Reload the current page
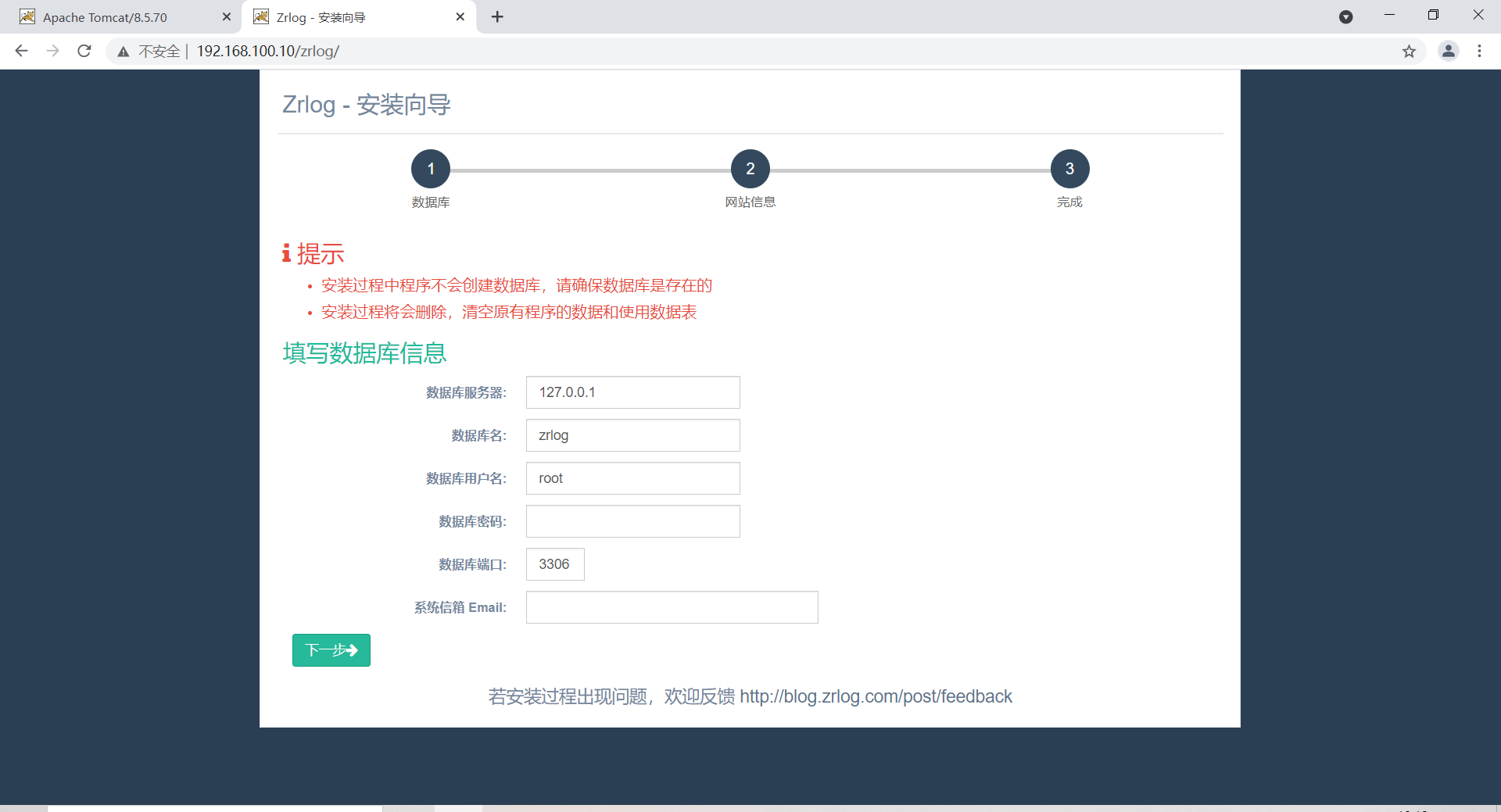Screen dimensions: 1501x812 tap(84, 51)
